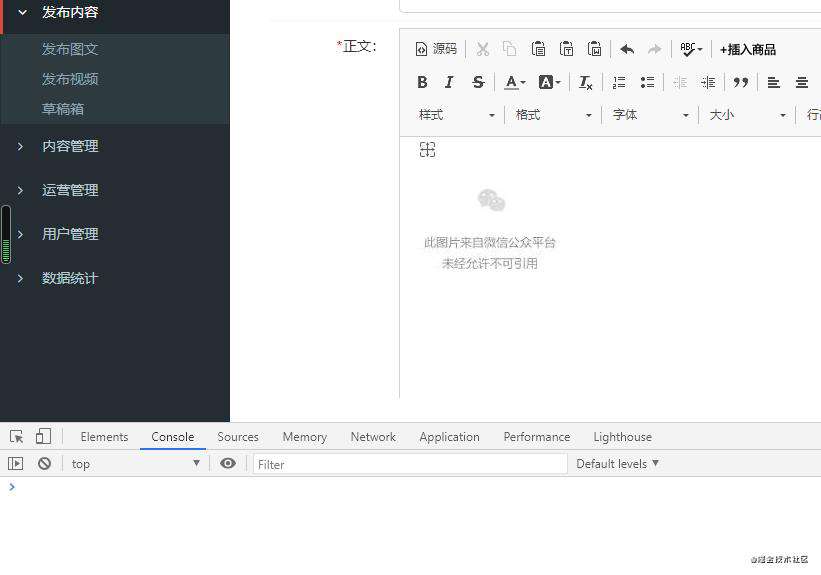Click the increase indent icon
Viewport: 821px width, 575px height.
[x=708, y=82]
